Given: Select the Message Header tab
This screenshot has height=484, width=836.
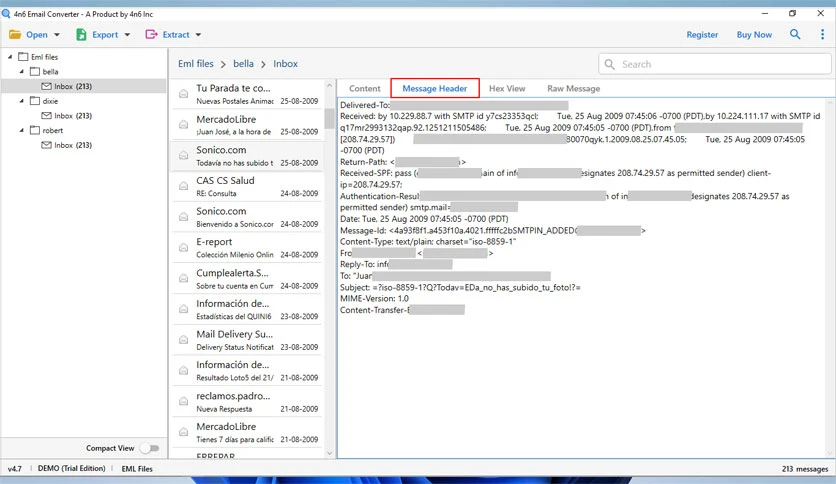Looking at the screenshot, I should coord(435,88).
